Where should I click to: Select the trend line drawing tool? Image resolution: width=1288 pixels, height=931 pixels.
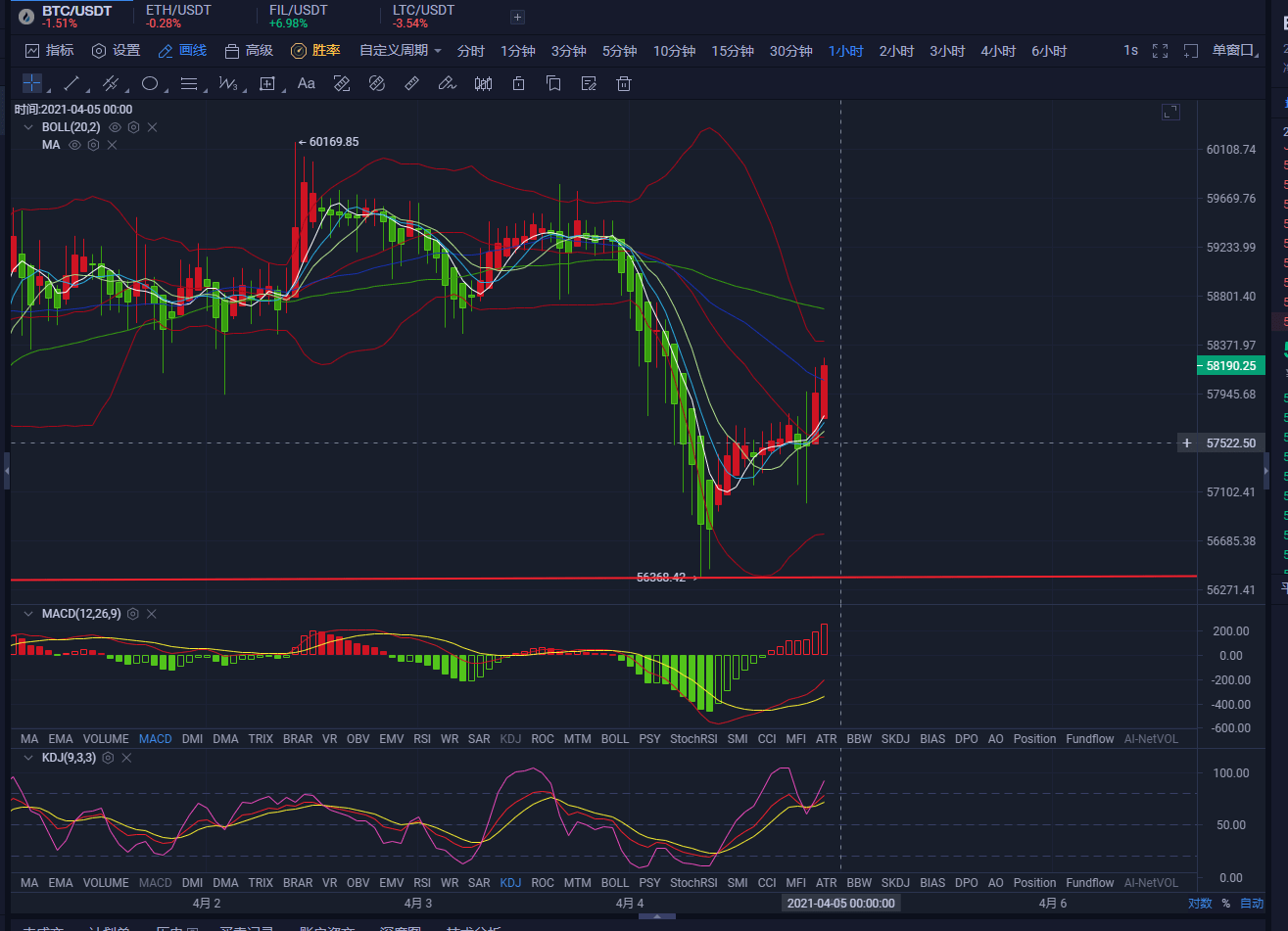click(72, 83)
